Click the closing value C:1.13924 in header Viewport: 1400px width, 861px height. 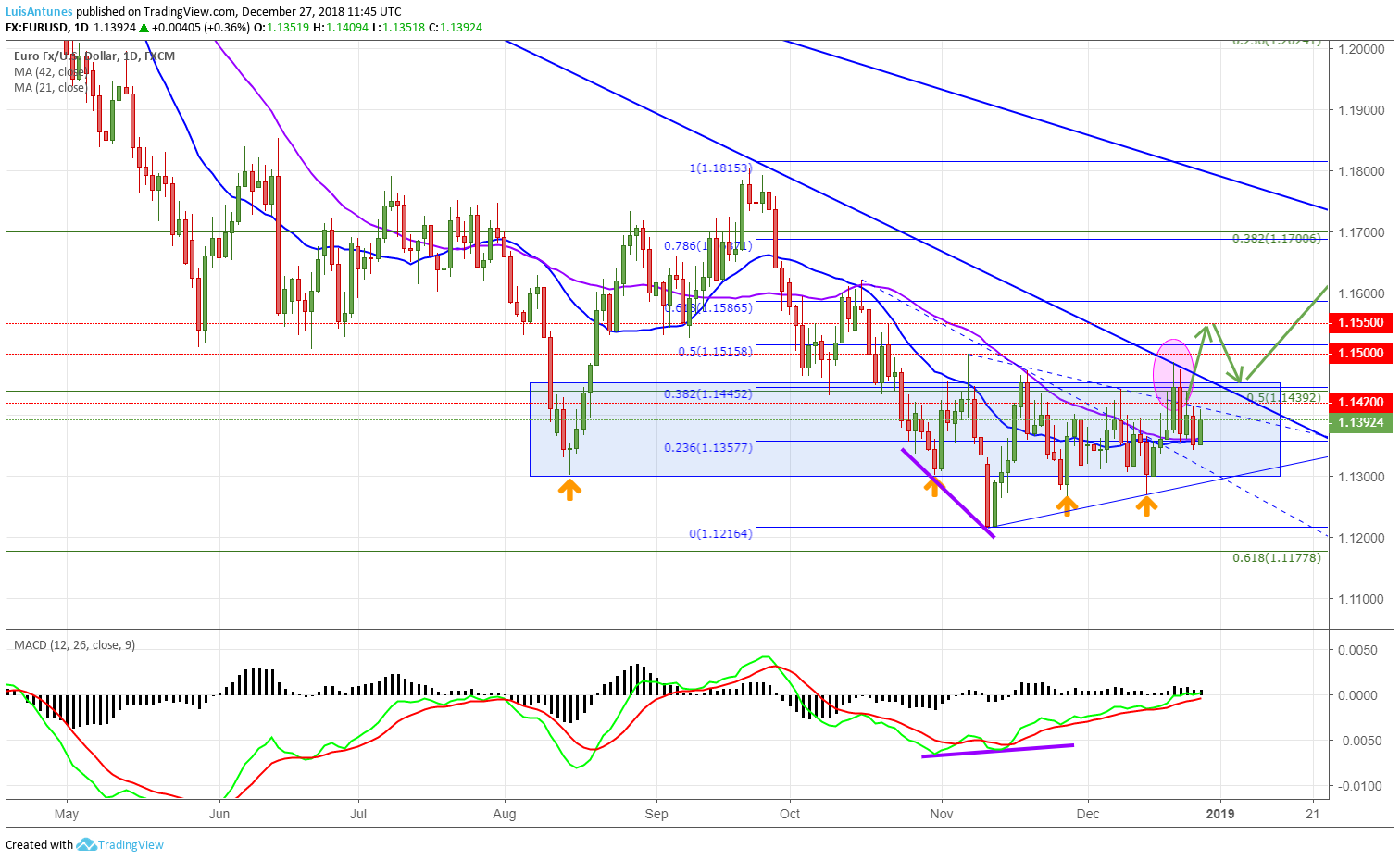point(456,28)
